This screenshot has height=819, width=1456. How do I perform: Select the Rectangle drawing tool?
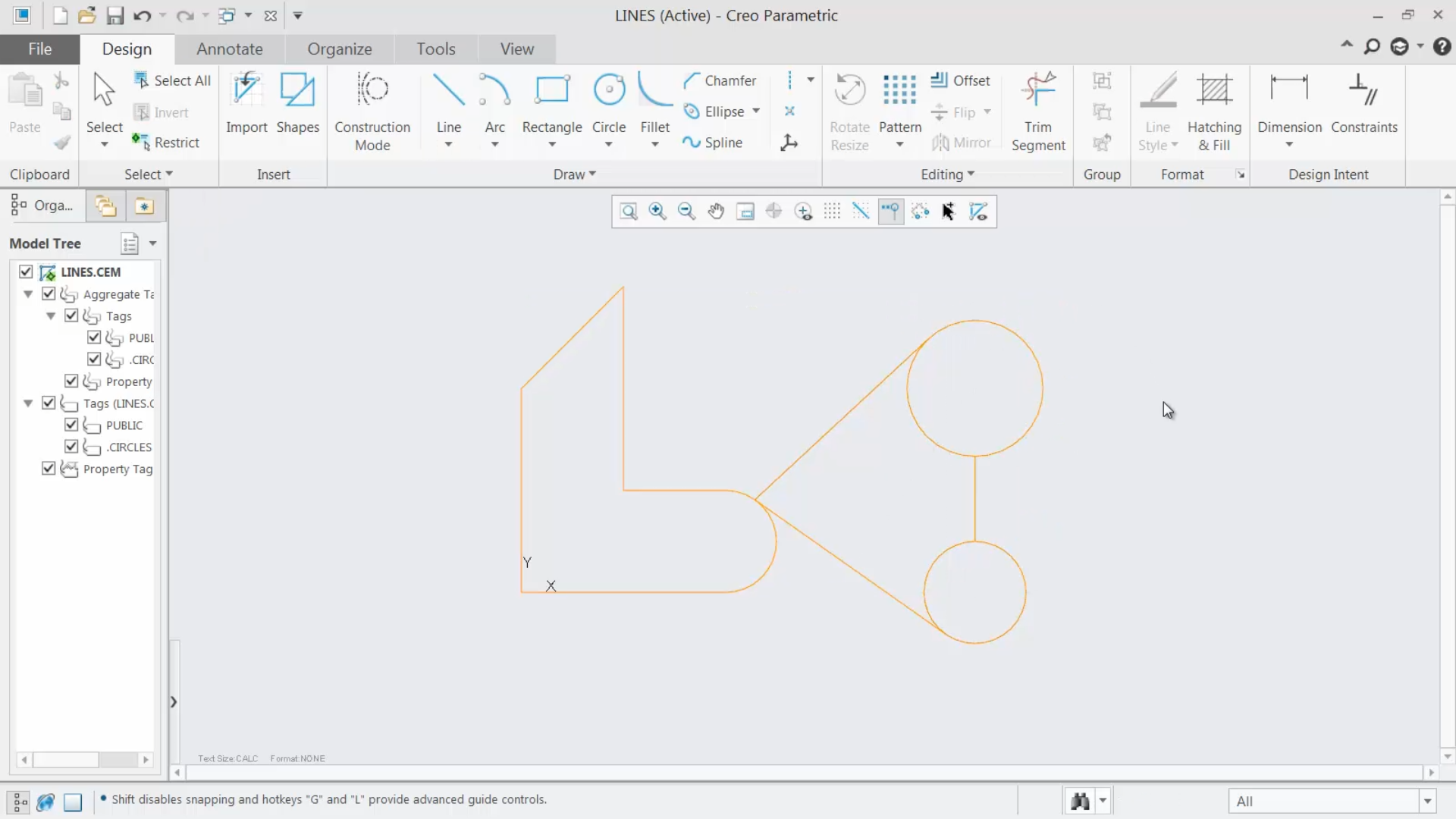[552, 106]
